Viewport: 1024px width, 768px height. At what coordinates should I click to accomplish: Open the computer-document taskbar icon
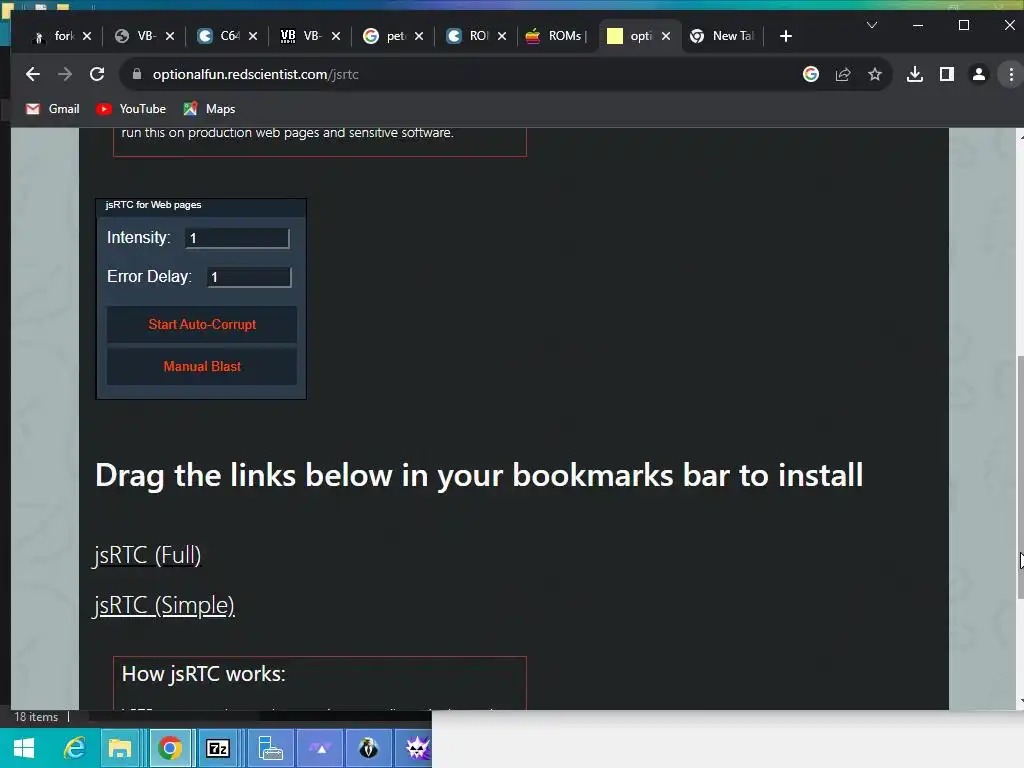(x=270, y=748)
